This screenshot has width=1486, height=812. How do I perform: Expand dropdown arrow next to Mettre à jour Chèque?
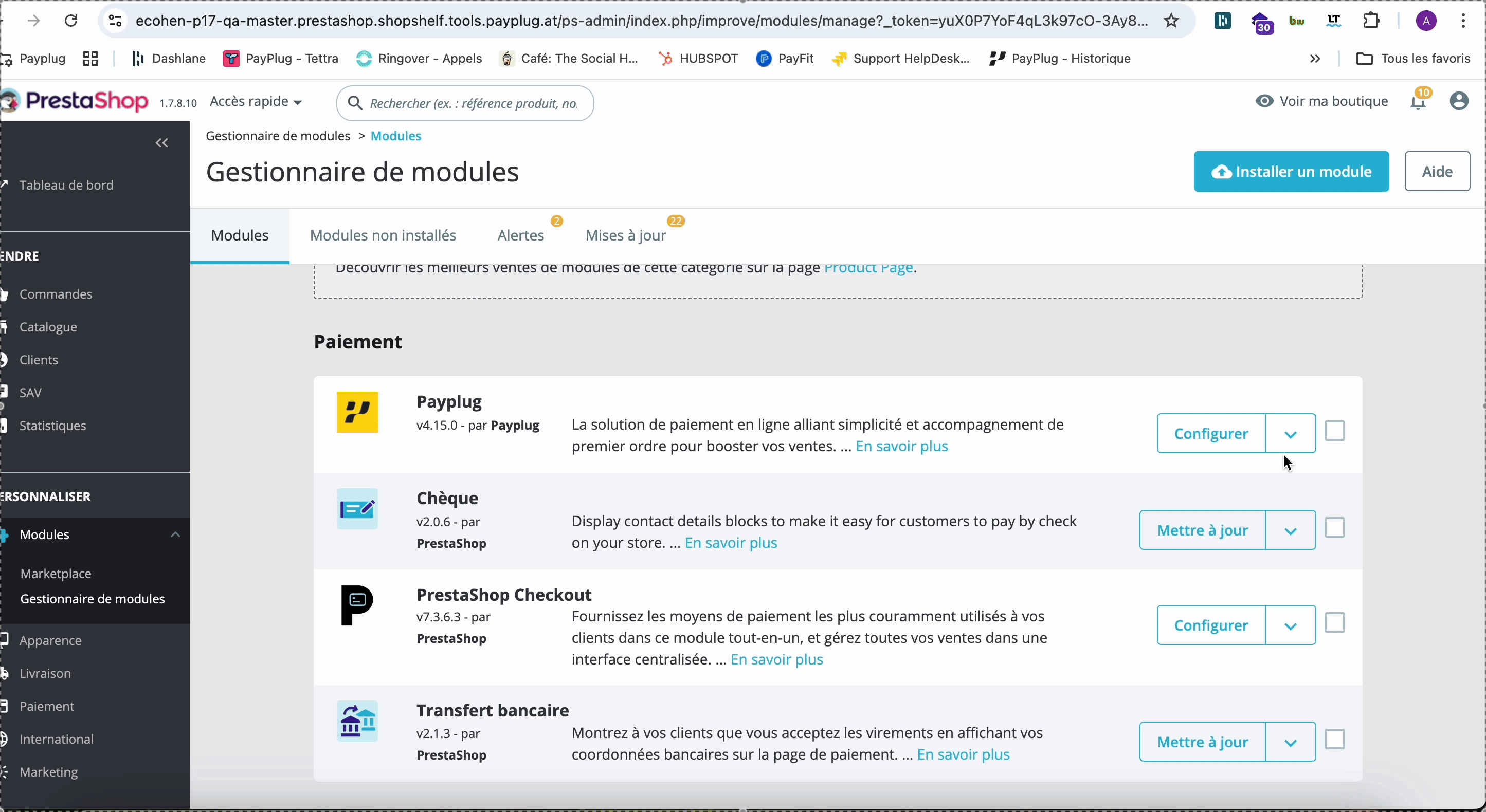click(1290, 530)
